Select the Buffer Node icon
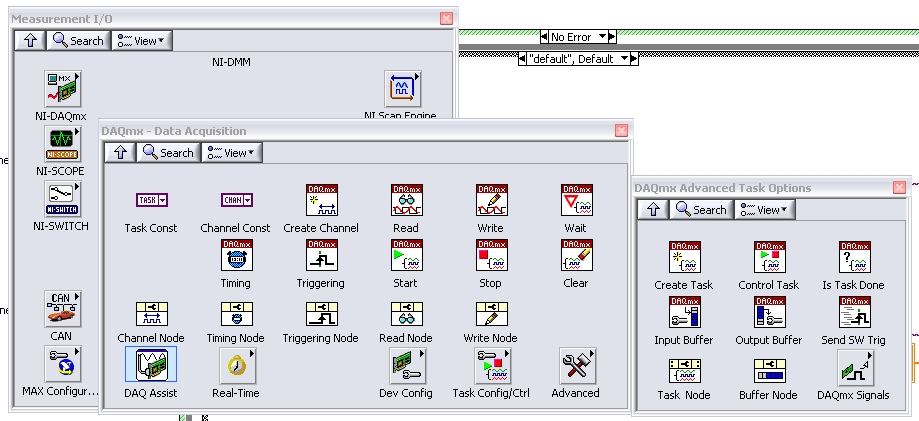This screenshot has height=421, width=919. point(770,371)
